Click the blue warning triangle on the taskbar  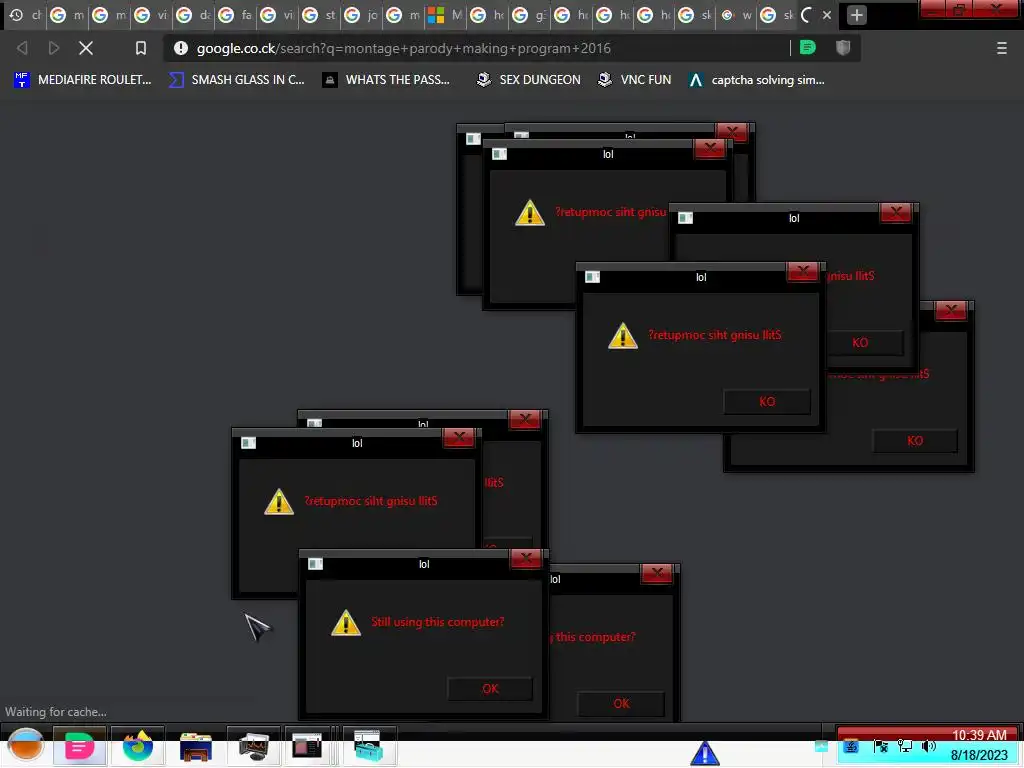pos(705,753)
